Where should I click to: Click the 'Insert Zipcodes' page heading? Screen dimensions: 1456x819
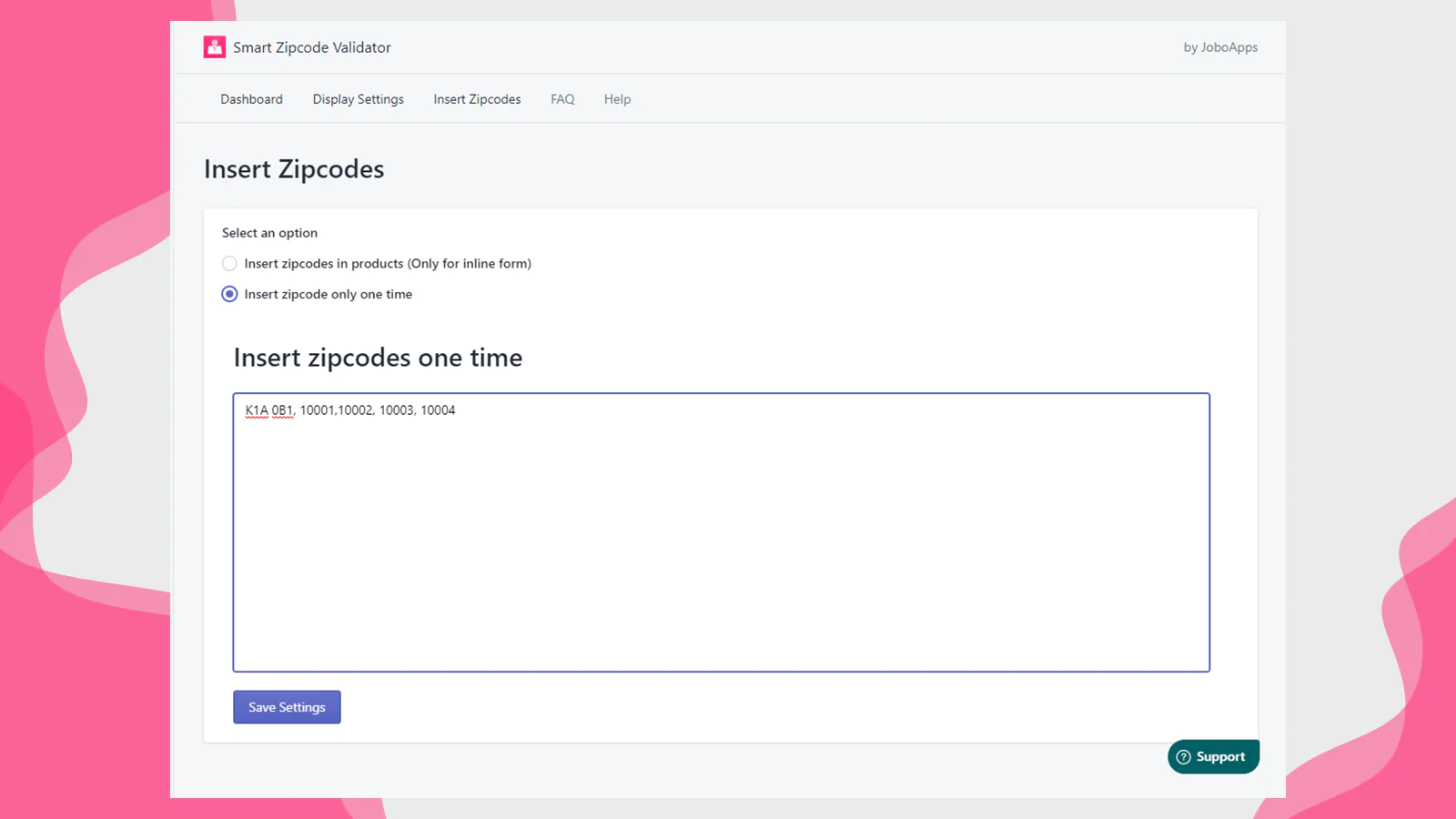point(294,169)
